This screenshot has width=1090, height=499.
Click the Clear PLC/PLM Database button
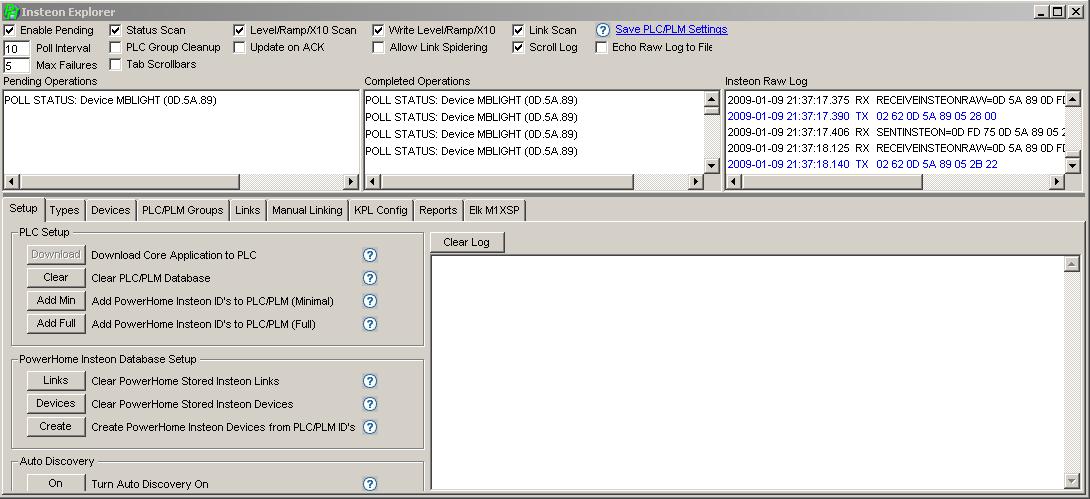56,277
